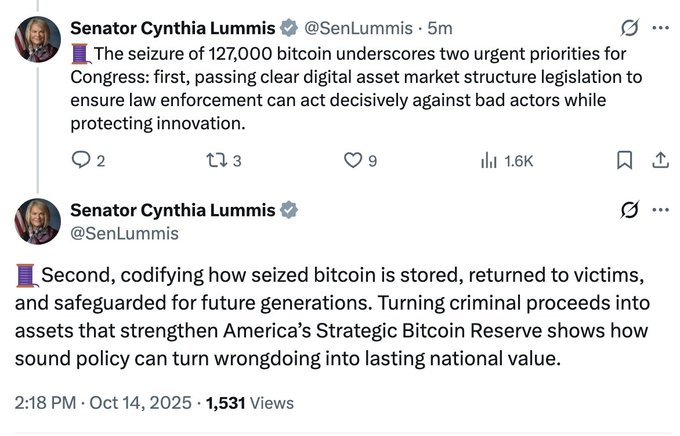Like the first tweet
The height and width of the screenshot is (436, 680).
[x=352, y=160]
